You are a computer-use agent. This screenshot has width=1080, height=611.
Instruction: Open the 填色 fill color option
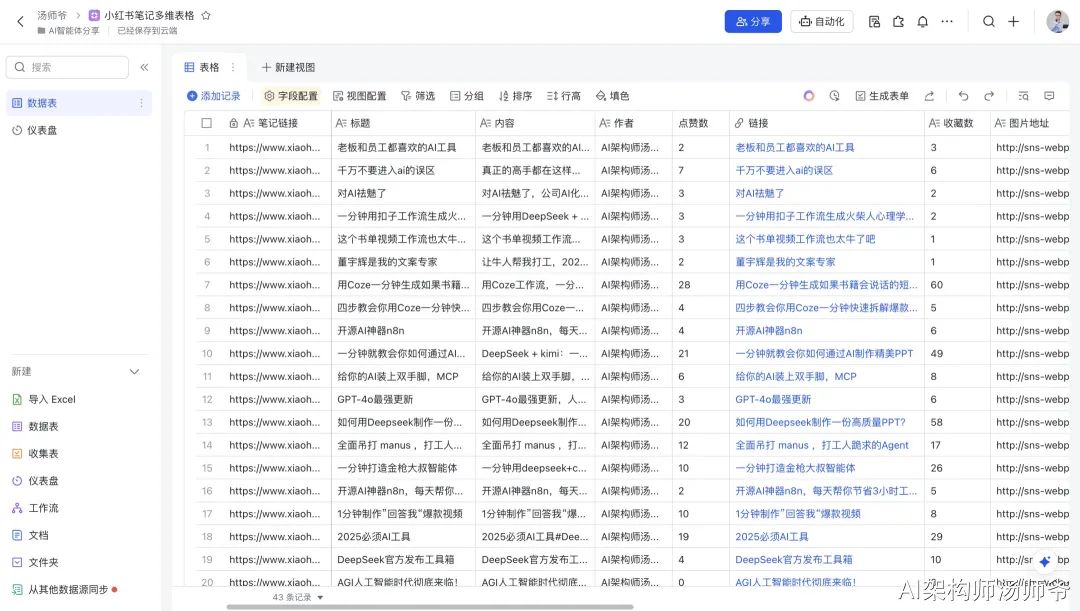click(x=612, y=96)
